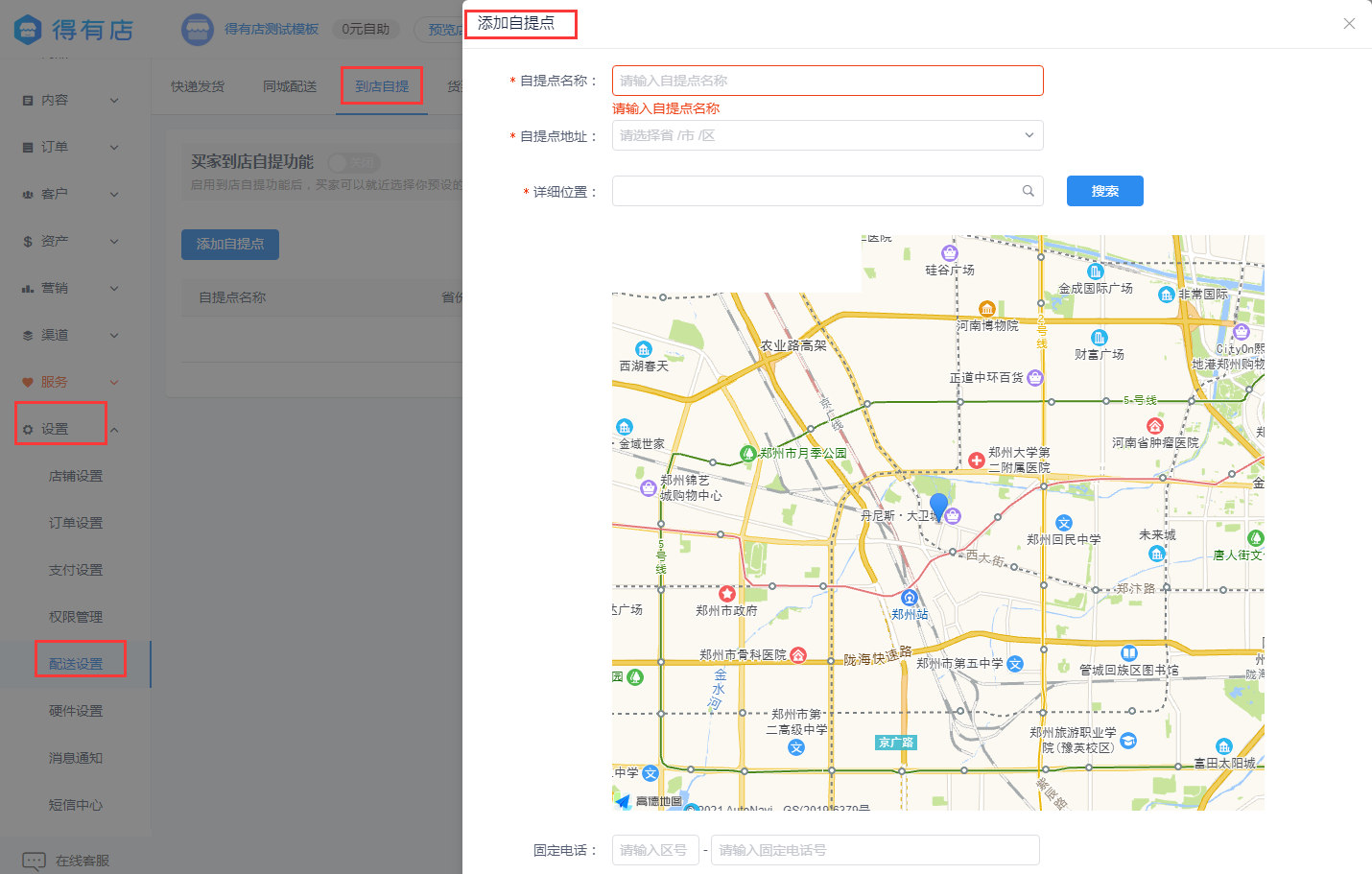
Task: Click the 服务 heart icon
Action: click(28, 382)
